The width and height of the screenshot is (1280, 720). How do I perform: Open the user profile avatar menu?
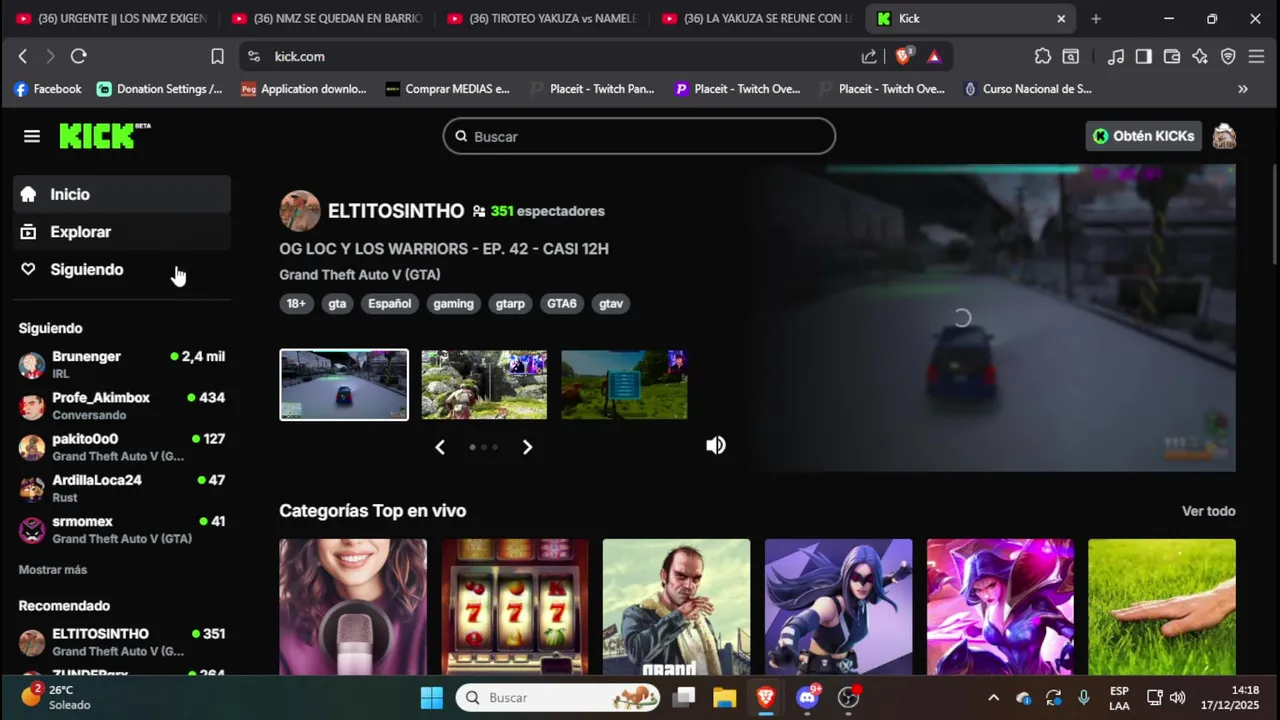[x=1224, y=136]
